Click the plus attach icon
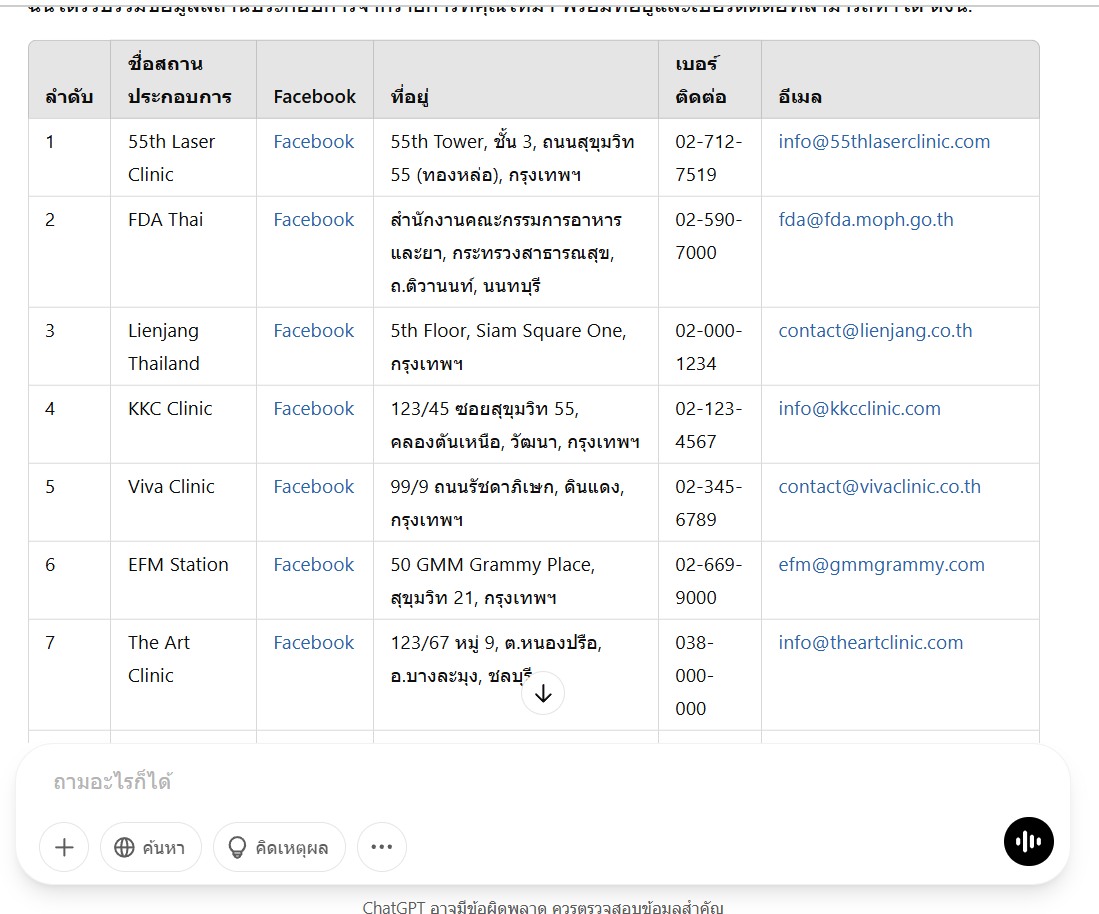 point(64,848)
